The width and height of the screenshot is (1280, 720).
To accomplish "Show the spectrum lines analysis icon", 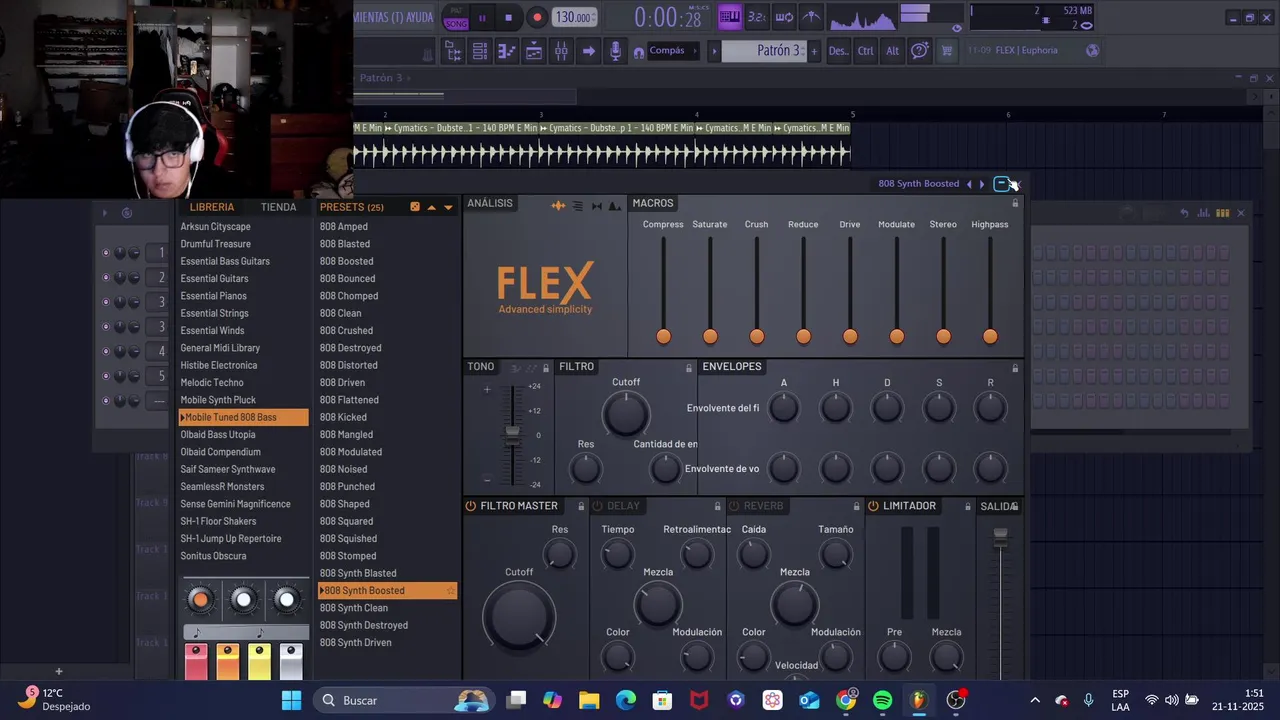I will [577, 206].
